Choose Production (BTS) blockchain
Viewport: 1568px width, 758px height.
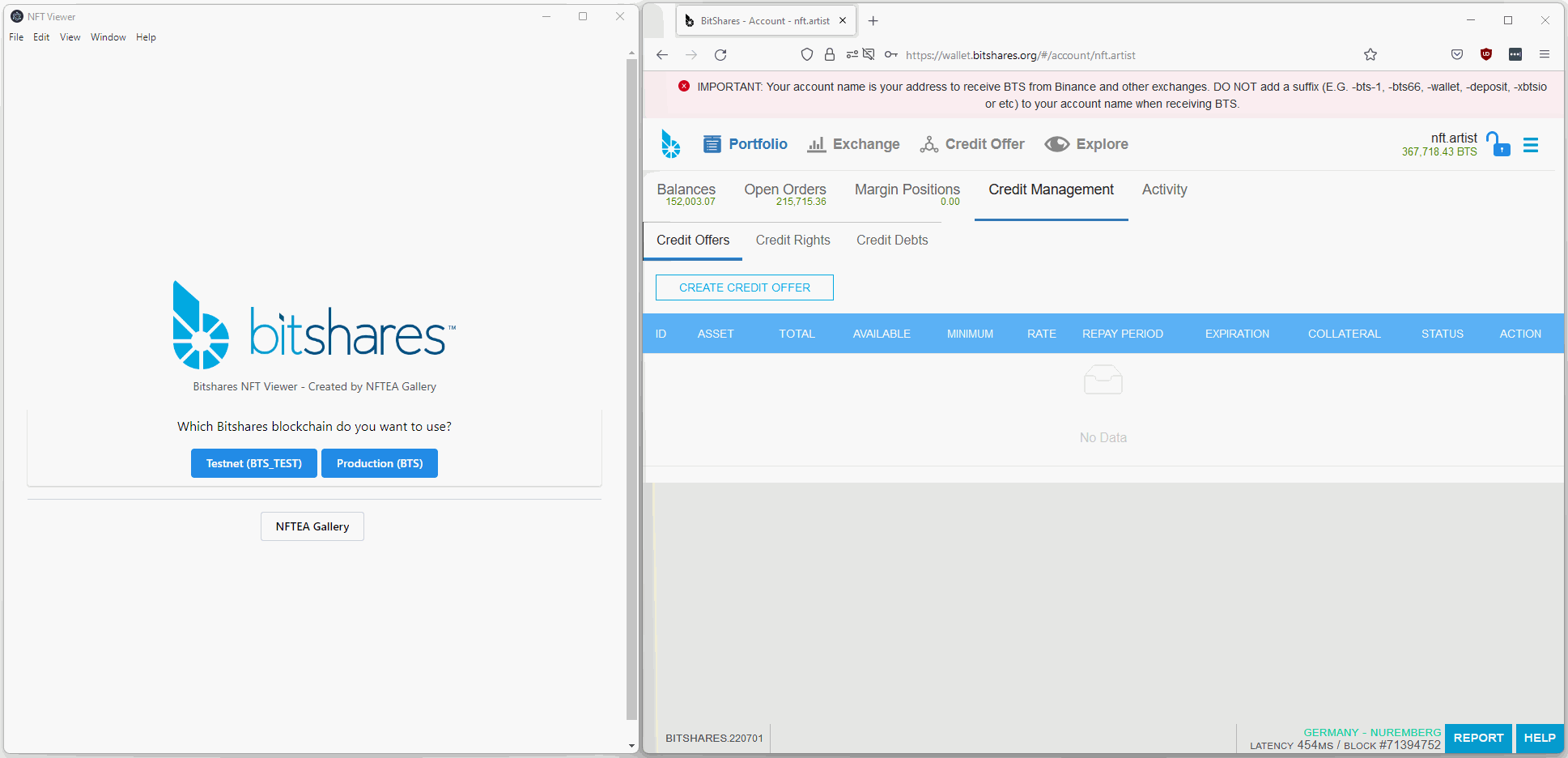[x=380, y=463]
